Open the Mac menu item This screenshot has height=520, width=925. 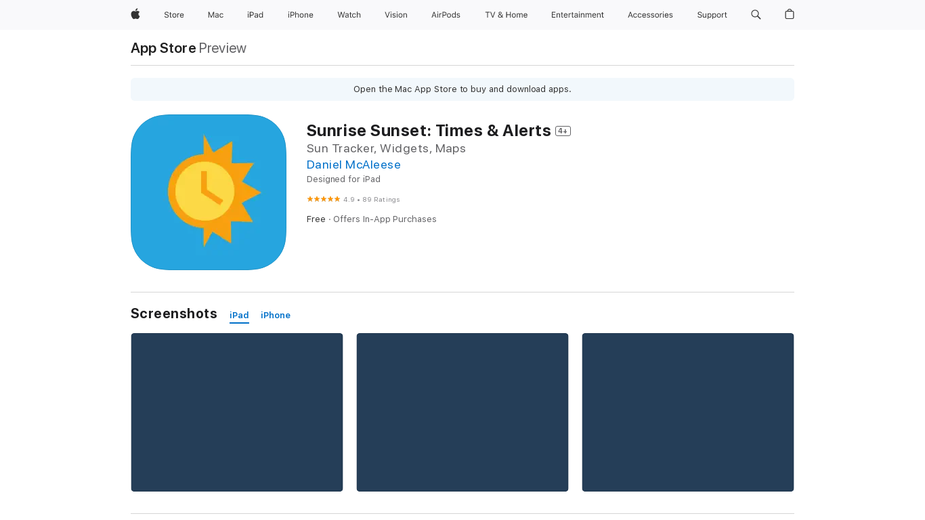tap(215, 15)
